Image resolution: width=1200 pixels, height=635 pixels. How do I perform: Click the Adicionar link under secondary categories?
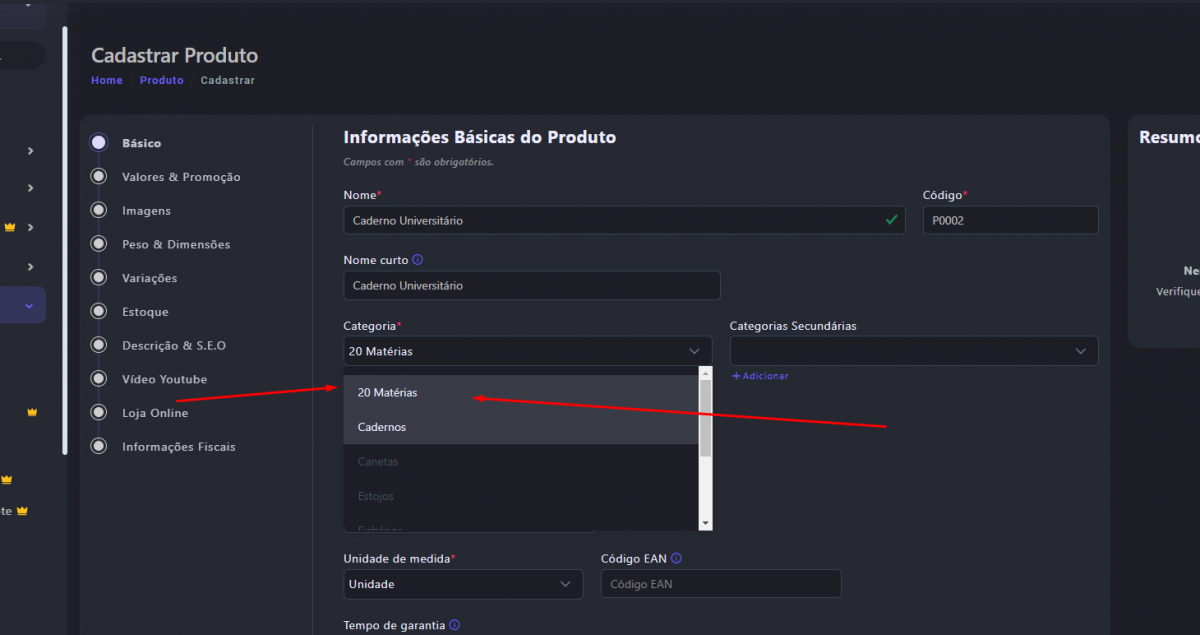point(760,376)
